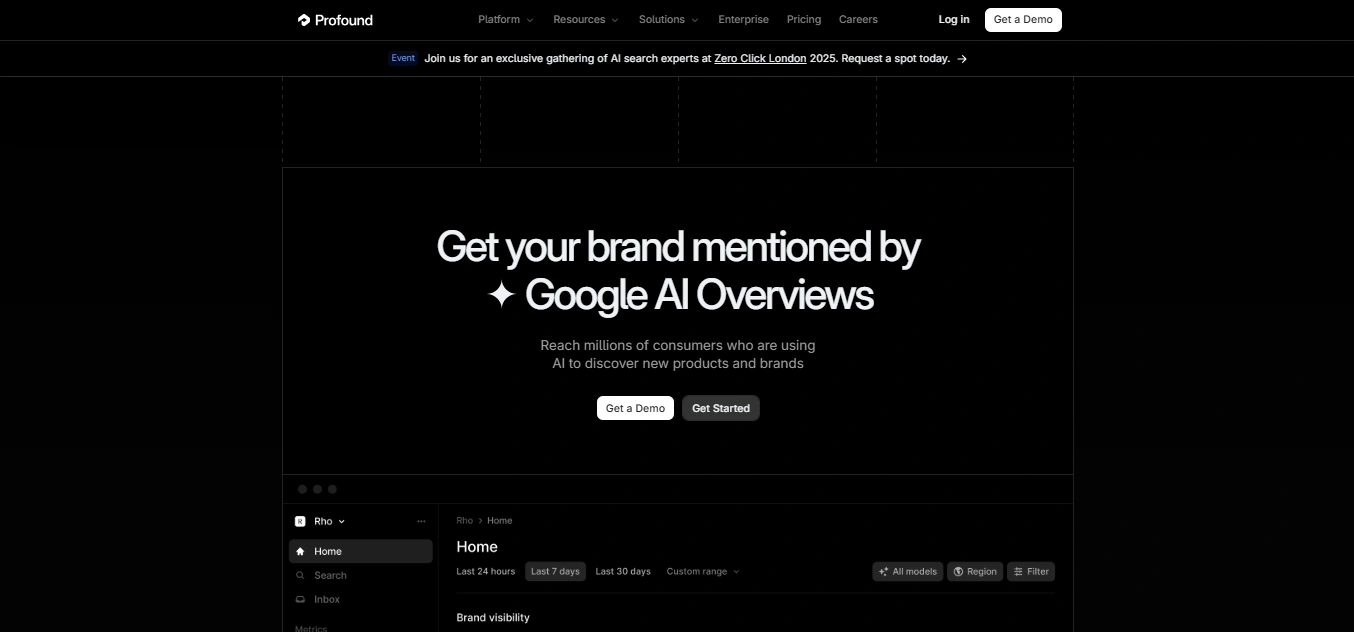Open the All models filter
The width and height of the screenshot is (1354, 632).
(908, 571)
